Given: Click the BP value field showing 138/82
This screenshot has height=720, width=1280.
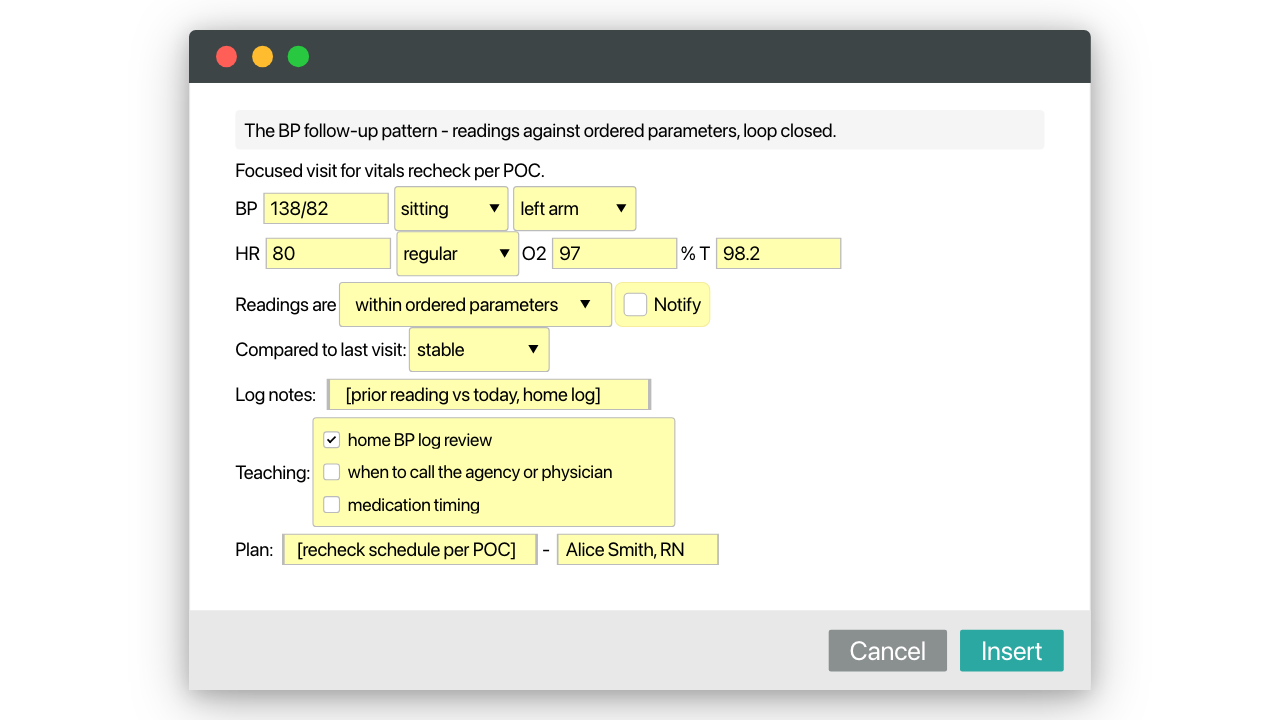Looking at the screenshot, I should [x=326, y=209].
